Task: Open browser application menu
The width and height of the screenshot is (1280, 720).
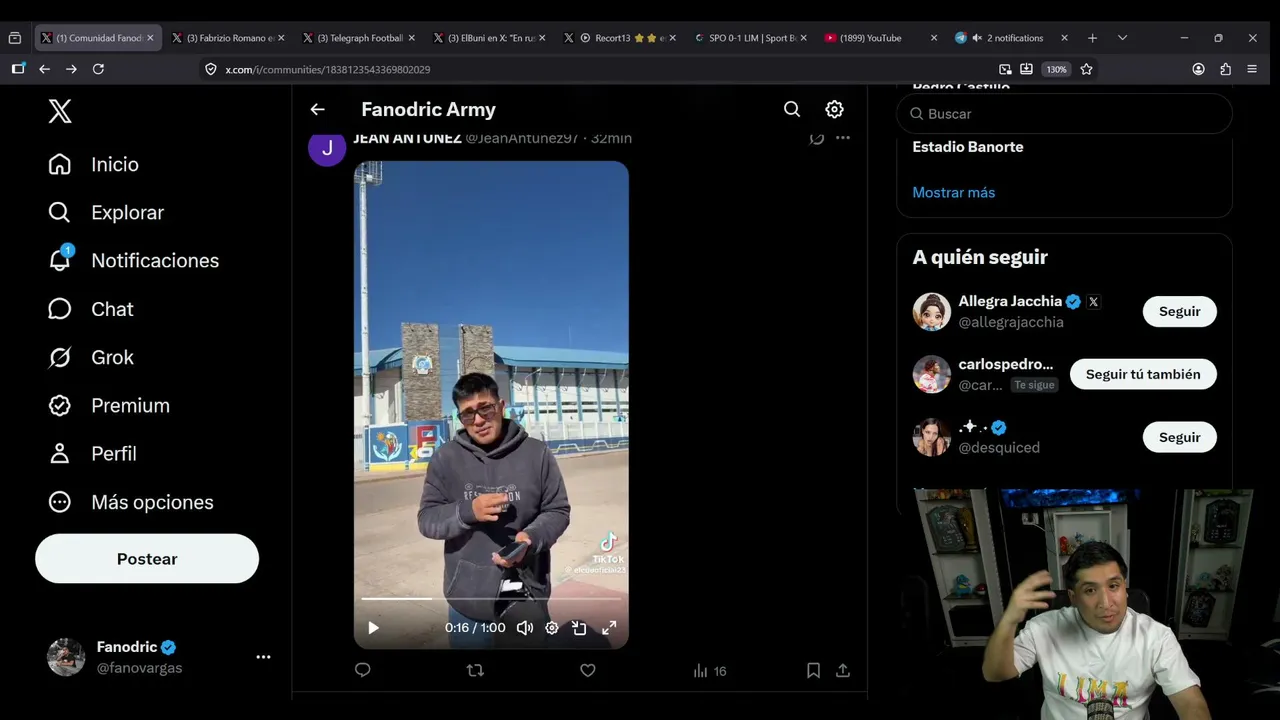Action: coord(1252,69)
